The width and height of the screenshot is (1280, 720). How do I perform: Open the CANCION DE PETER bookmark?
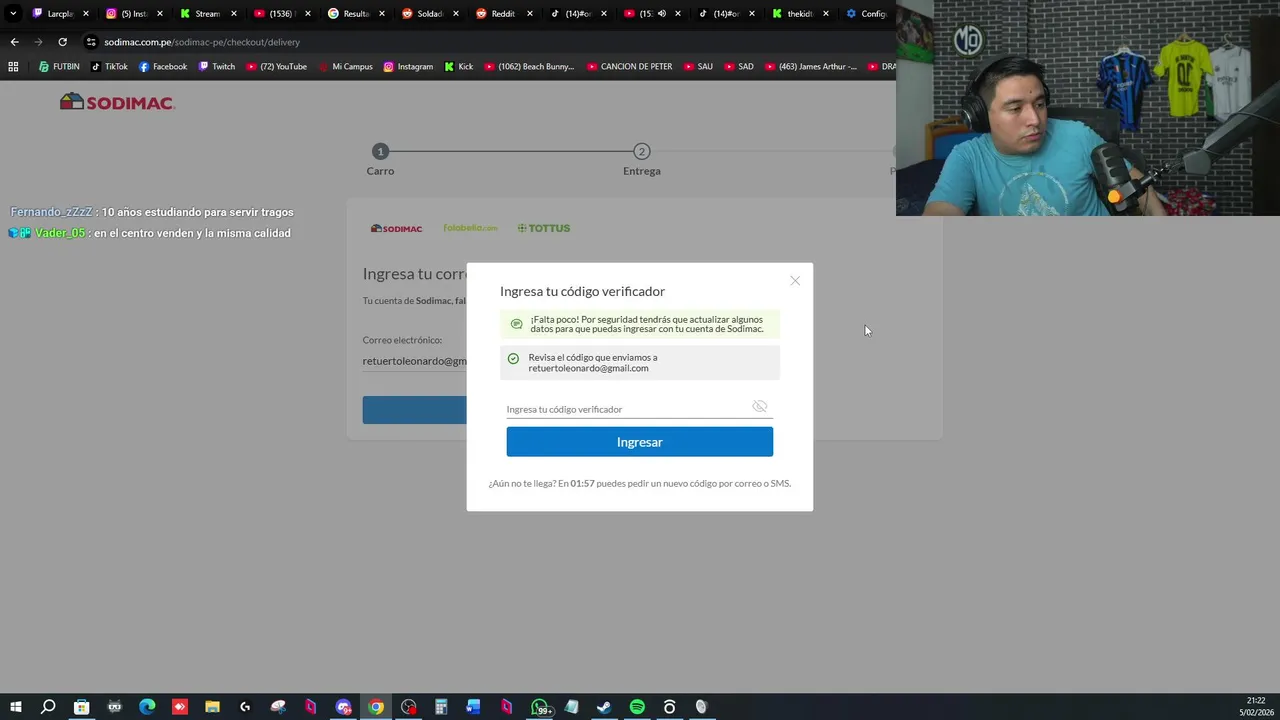click(630, 67)
